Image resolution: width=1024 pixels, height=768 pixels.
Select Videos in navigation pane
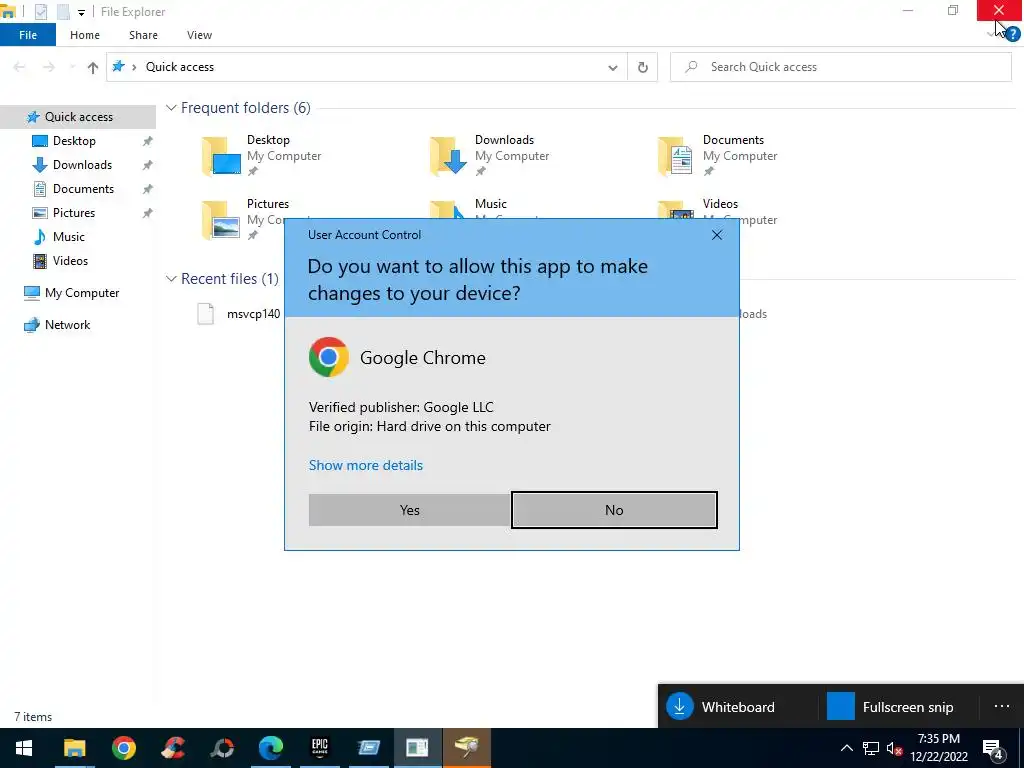[70, 261]
